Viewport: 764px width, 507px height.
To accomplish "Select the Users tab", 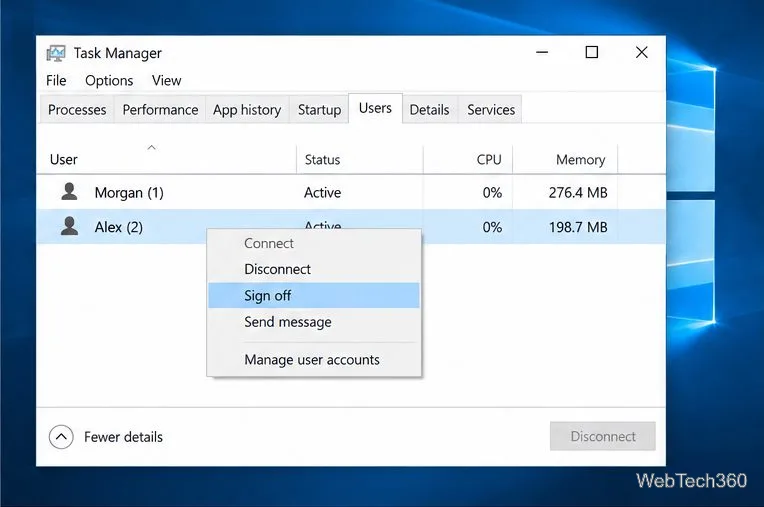I will click(x=375, y=108).
